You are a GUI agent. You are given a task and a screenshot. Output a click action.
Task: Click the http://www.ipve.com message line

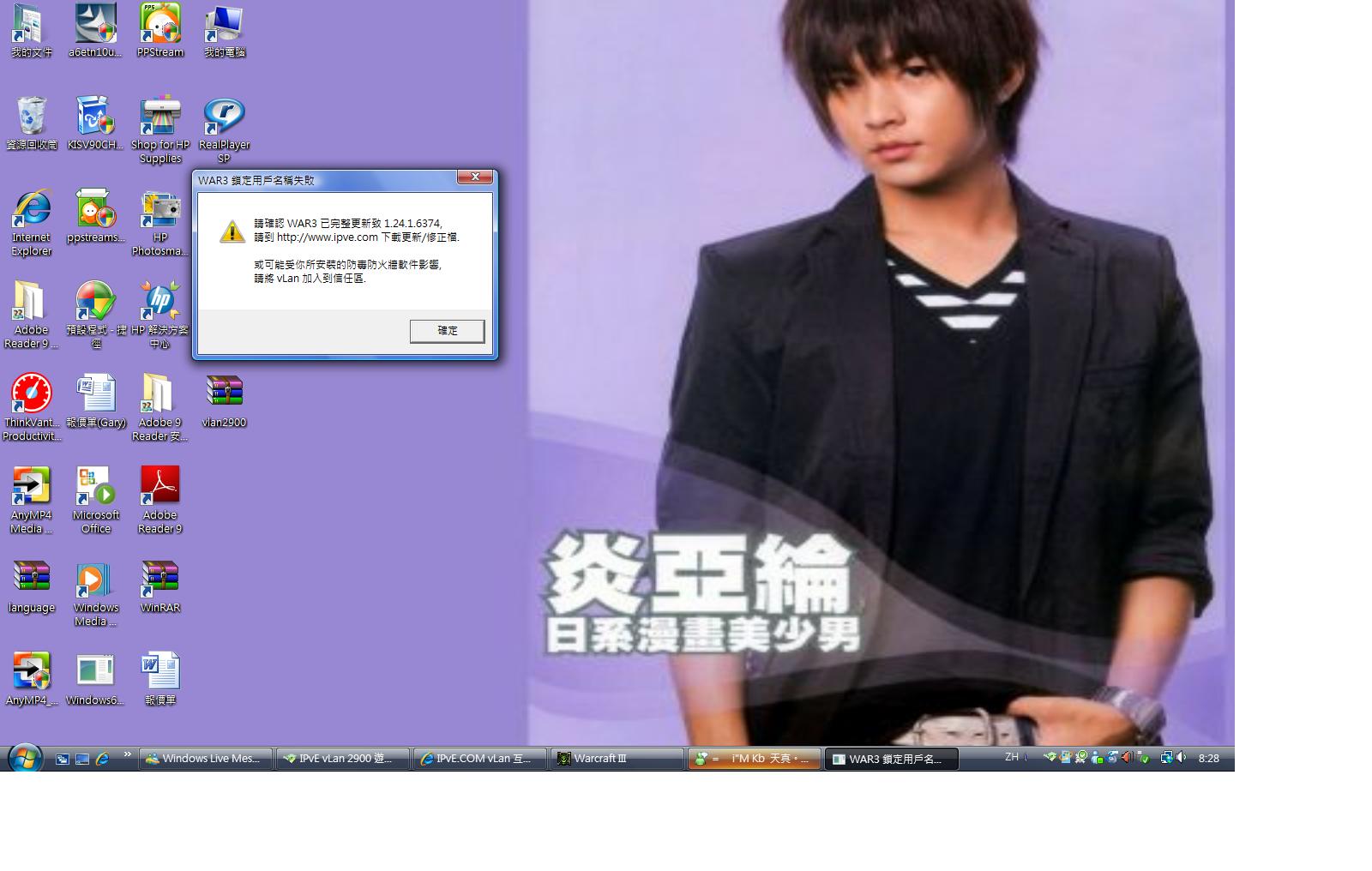point(357,237)
